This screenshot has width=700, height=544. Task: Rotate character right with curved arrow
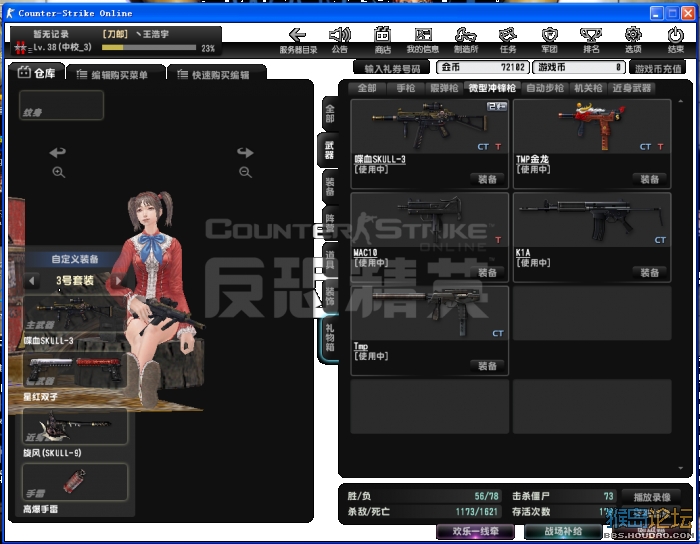click(x=245, y=153)
